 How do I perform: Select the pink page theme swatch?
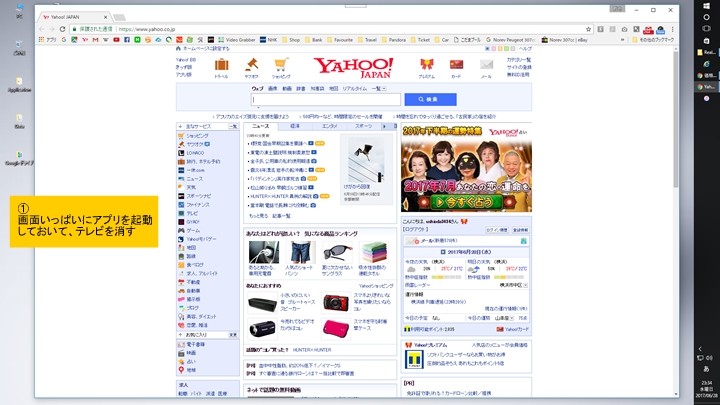(x=494, y=49)
